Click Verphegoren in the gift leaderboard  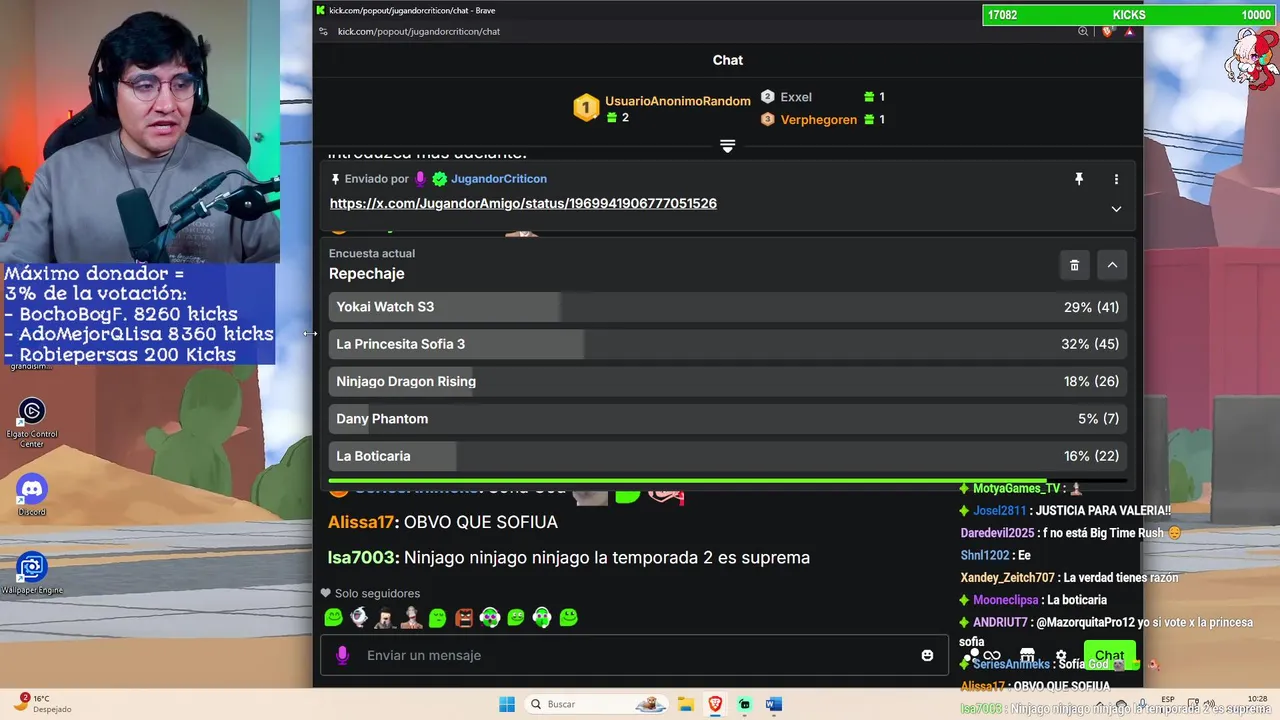point(819,119)
